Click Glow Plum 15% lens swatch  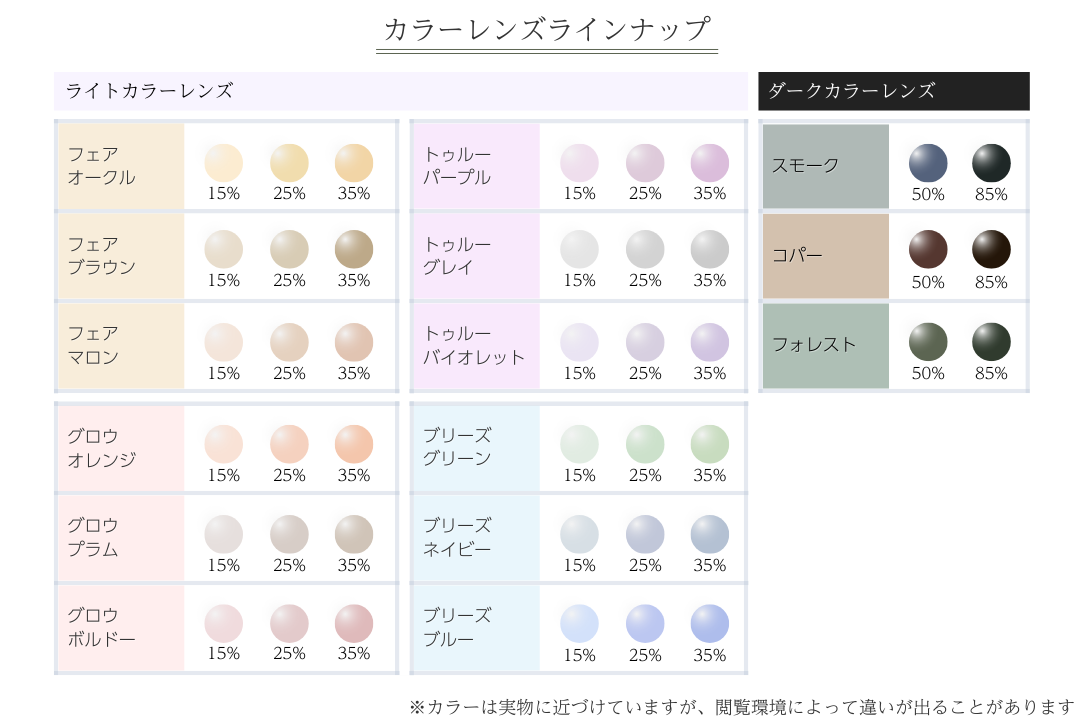[224, 534]
